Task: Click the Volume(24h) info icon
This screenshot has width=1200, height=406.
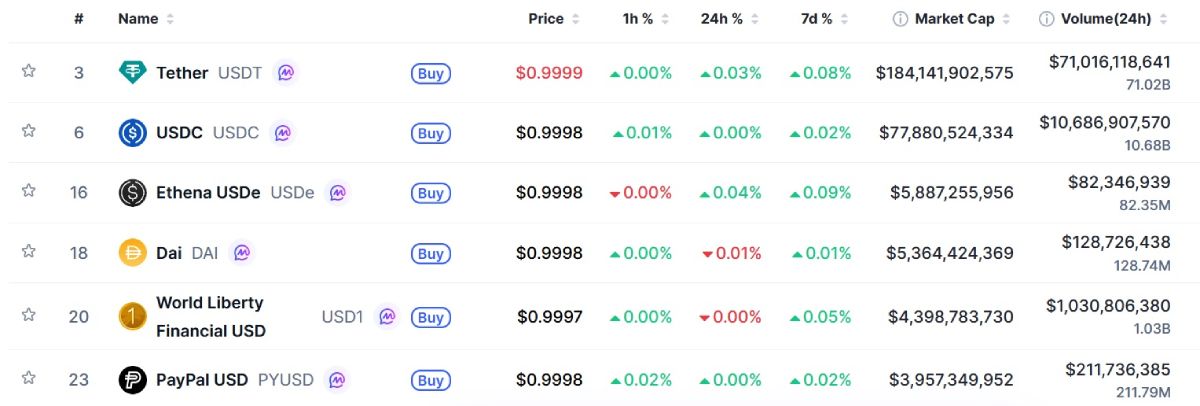Action: click(x=1046, y=19)
